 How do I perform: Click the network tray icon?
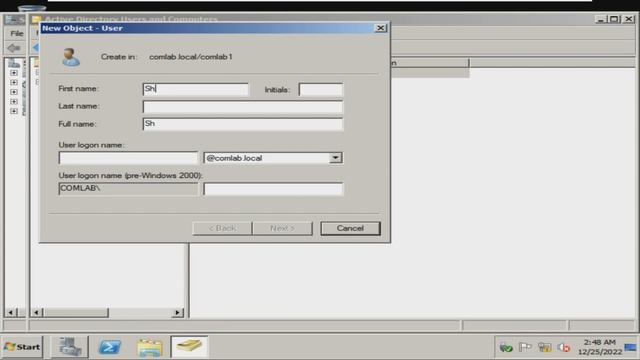(544, 347)
